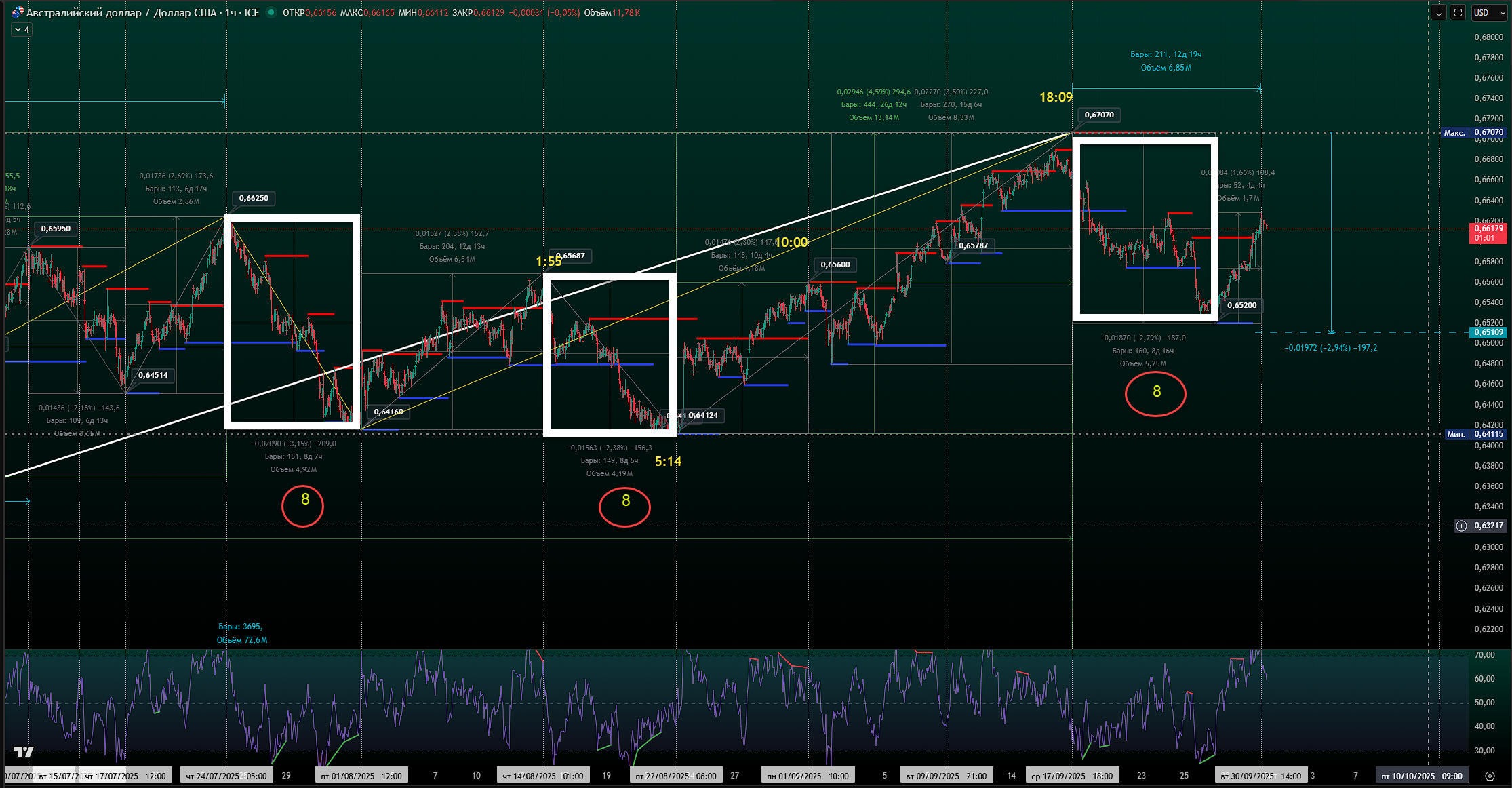Click the 0,67070 price callout label

1098,115
